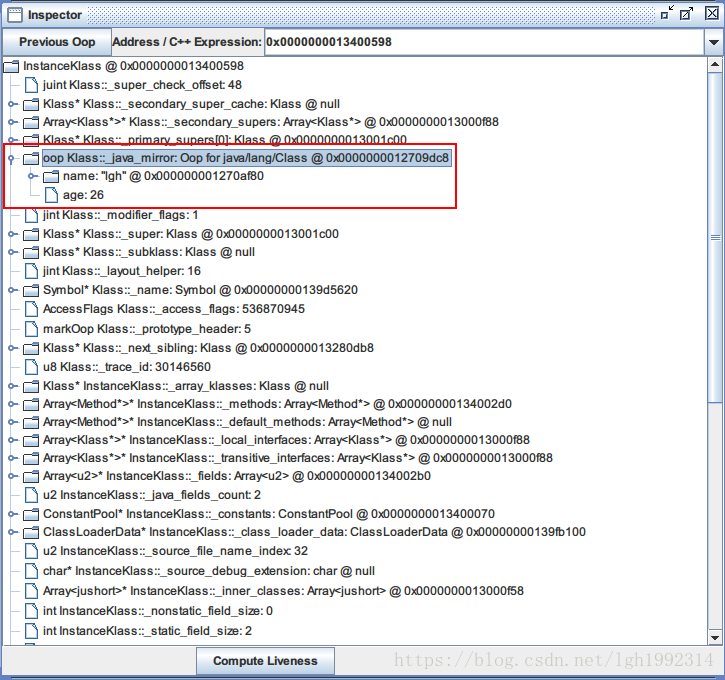
Task: Expand the _local_interfaces node
Action: pyautogui.click(x=12, y=440)
